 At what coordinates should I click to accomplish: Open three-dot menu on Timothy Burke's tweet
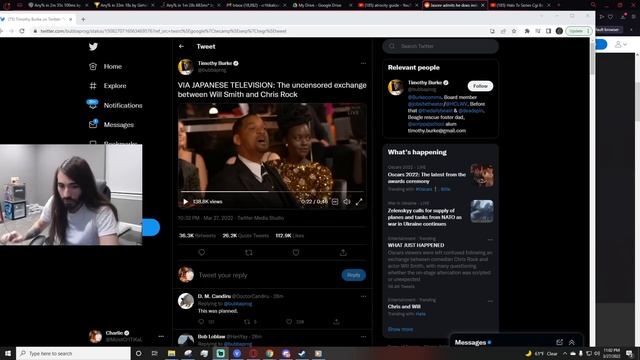(363, 63)
